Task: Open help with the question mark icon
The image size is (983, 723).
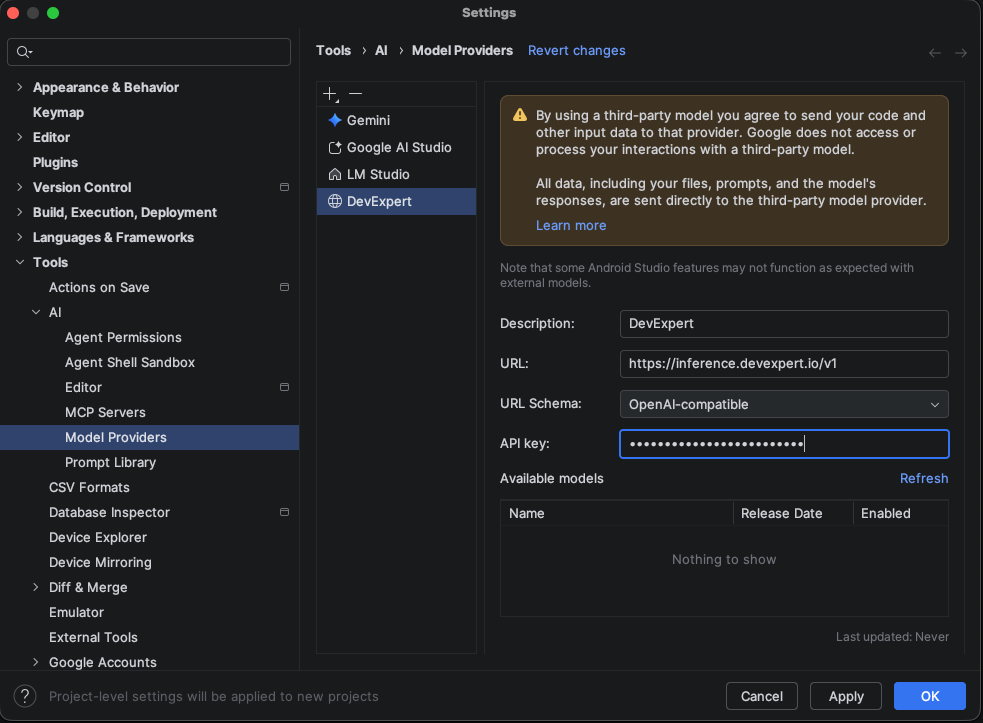Action: point(25,696)
